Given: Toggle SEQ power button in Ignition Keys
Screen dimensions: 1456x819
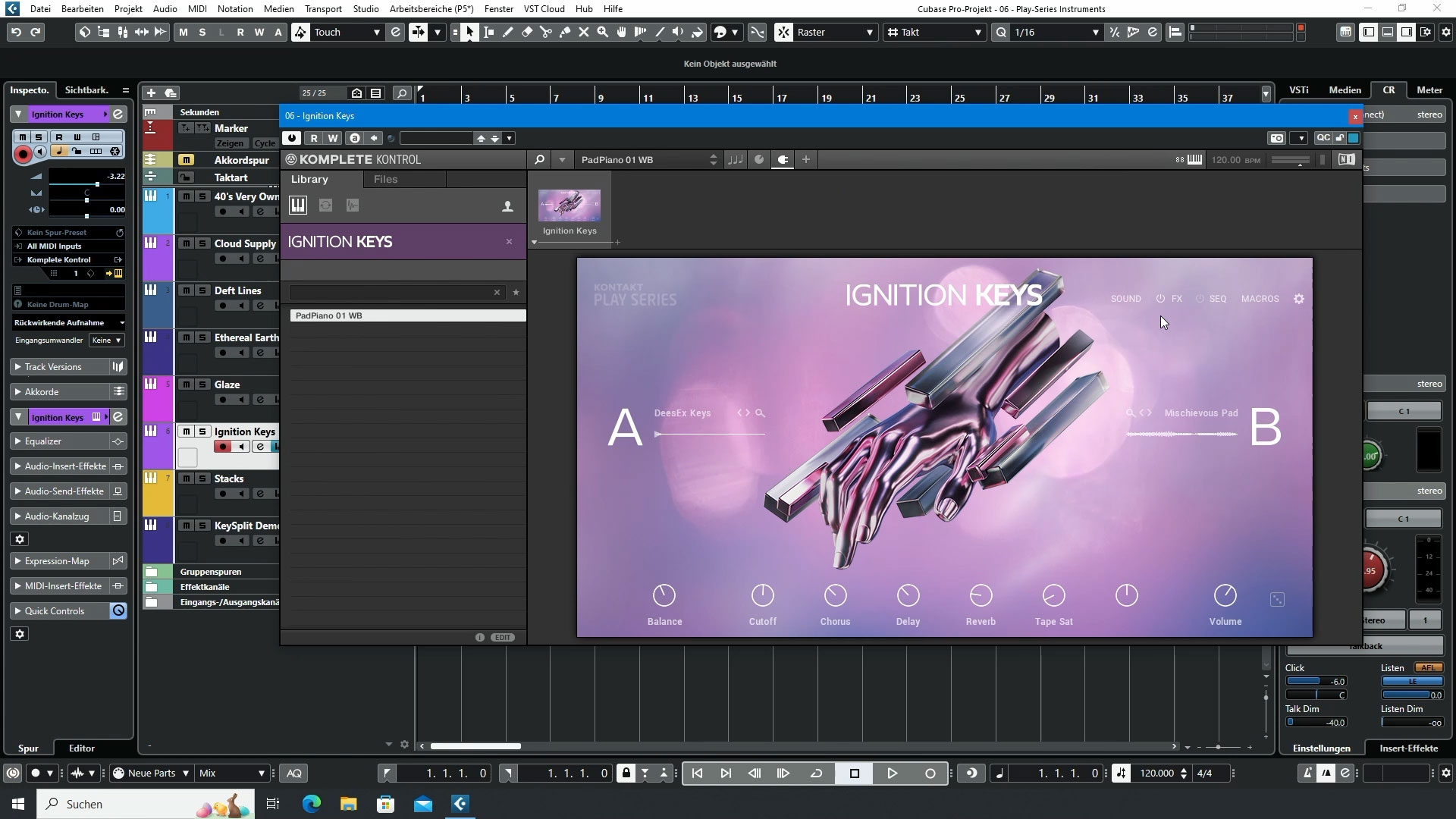Looking at the screenshot, I should (x=1200, y=299).
